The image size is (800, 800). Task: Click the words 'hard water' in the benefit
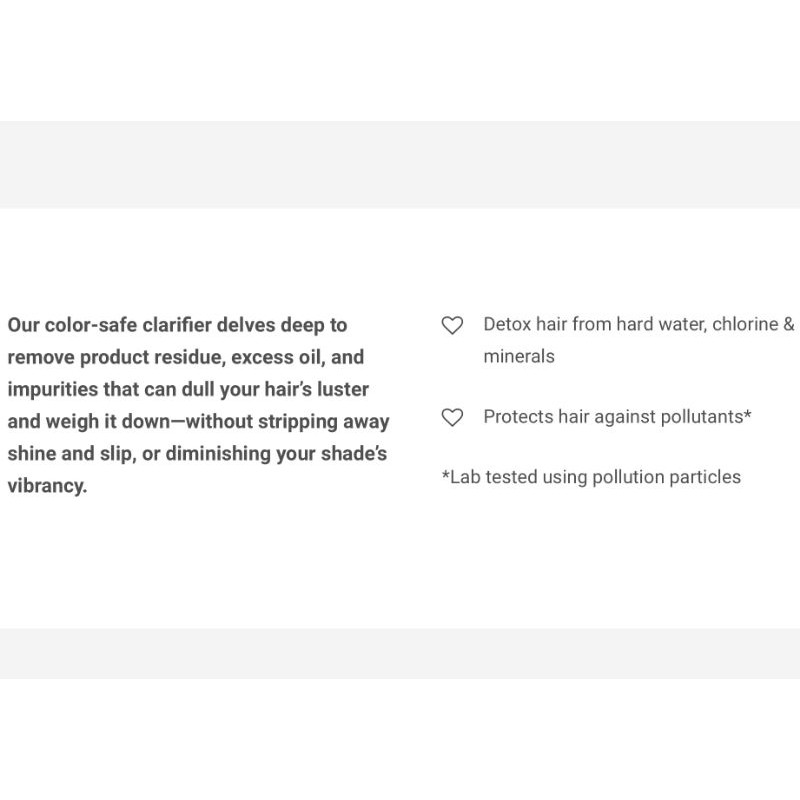(x=659, y=324)
